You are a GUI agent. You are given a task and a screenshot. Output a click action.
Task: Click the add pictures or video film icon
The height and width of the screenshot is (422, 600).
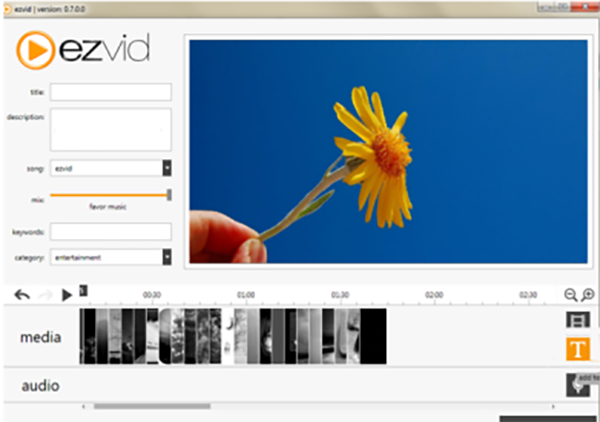coord(578,320)
